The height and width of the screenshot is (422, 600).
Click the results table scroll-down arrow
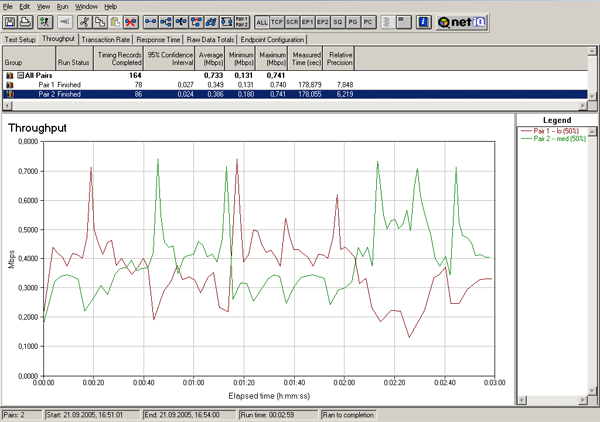[x=592, y=96]
